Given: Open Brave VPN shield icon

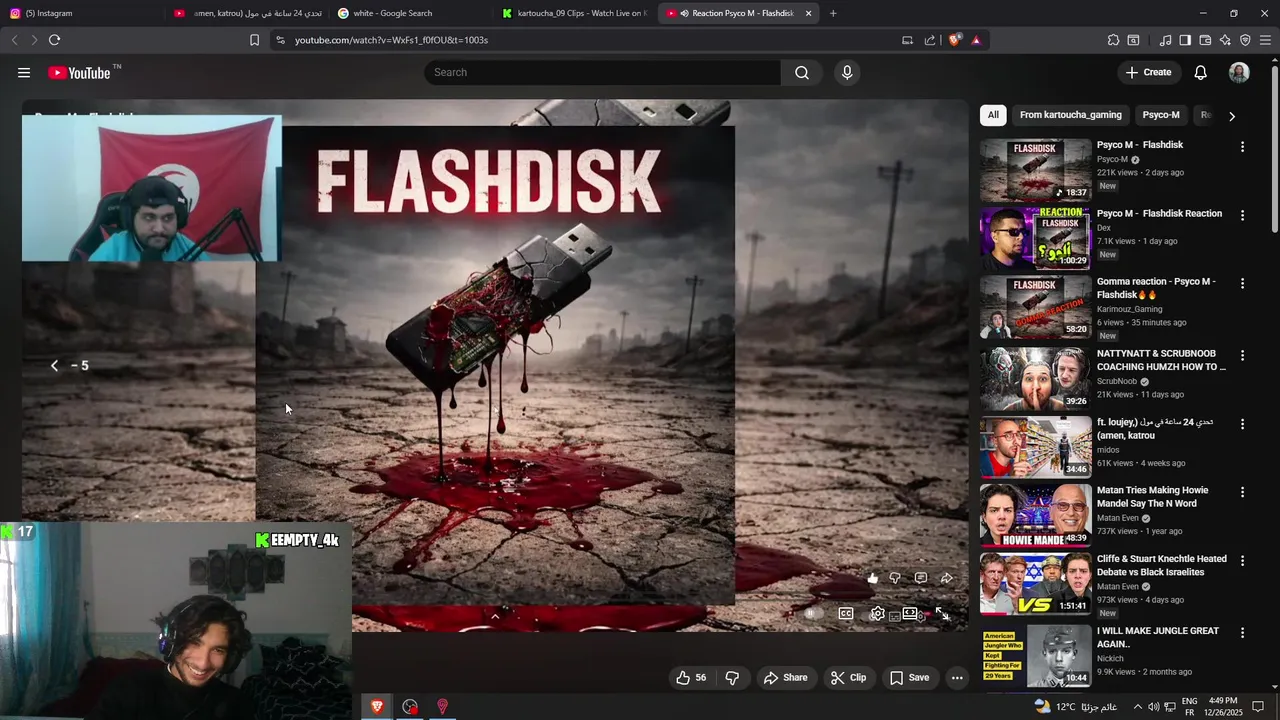Looking at the screenshot, I should [1245, 40].
